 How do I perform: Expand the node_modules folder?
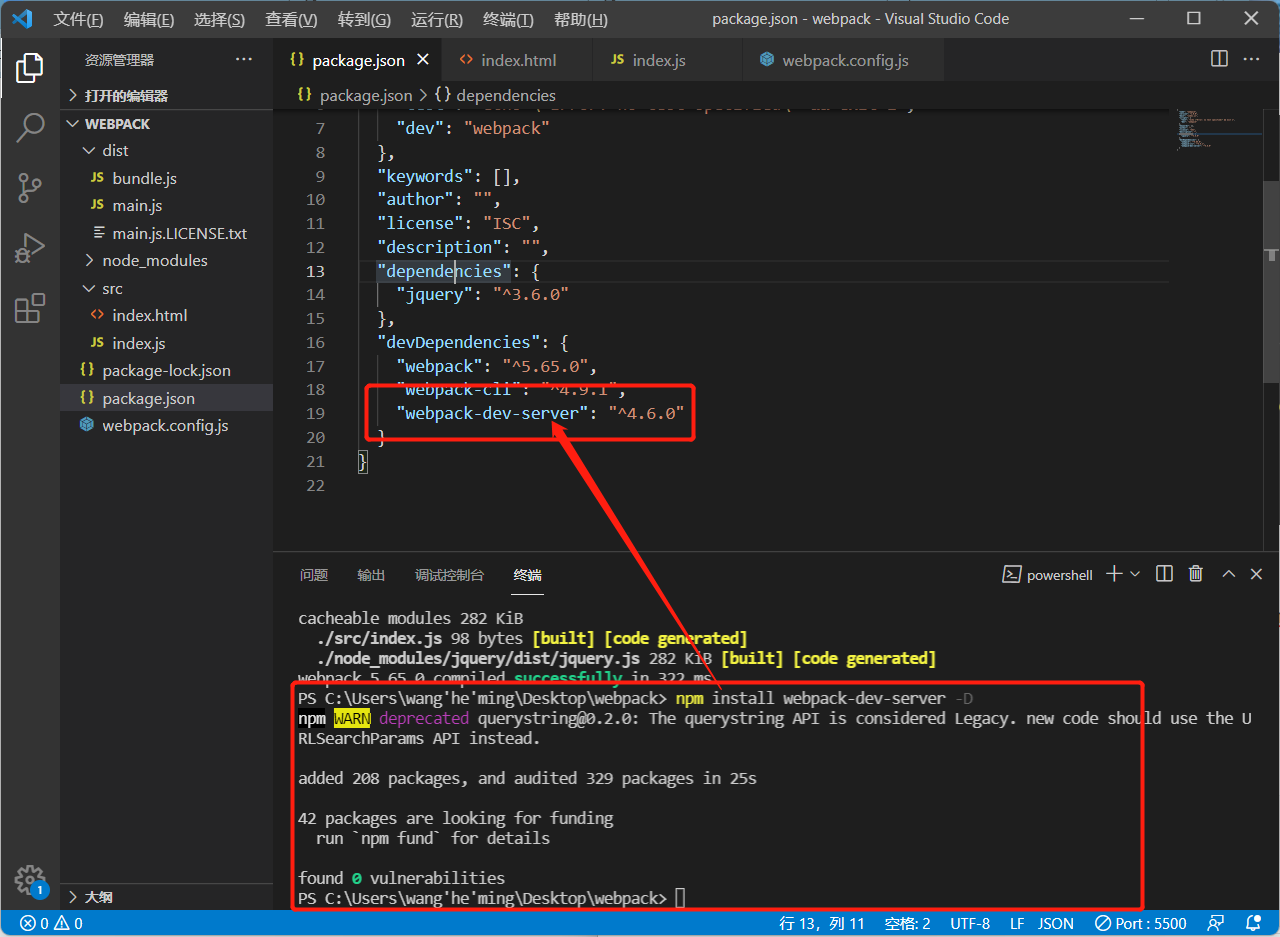click(x=166, y=260)
